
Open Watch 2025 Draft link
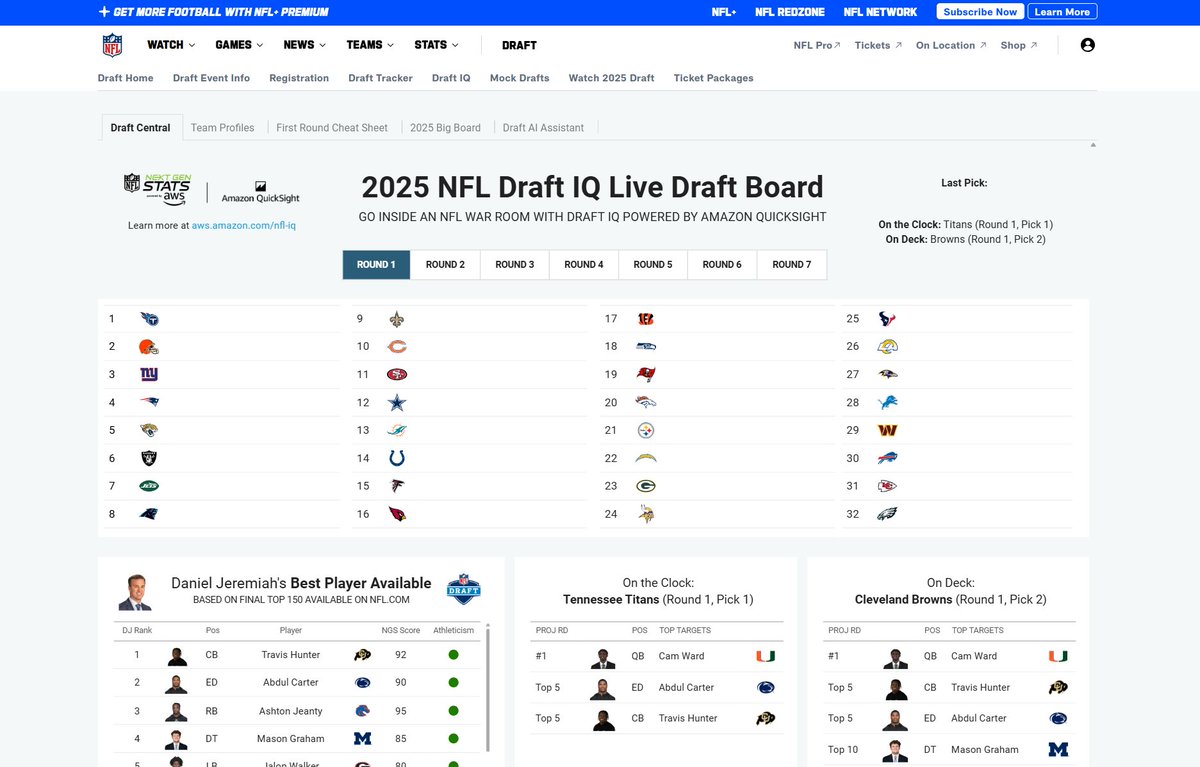point(611,78)
